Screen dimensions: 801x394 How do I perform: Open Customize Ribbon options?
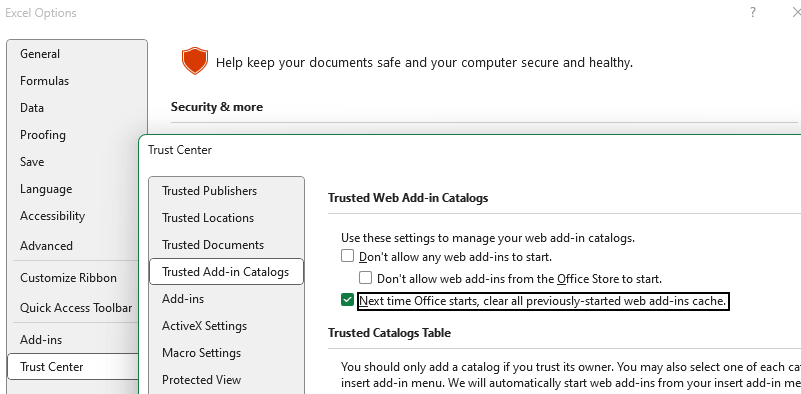(x=68, y=278)
